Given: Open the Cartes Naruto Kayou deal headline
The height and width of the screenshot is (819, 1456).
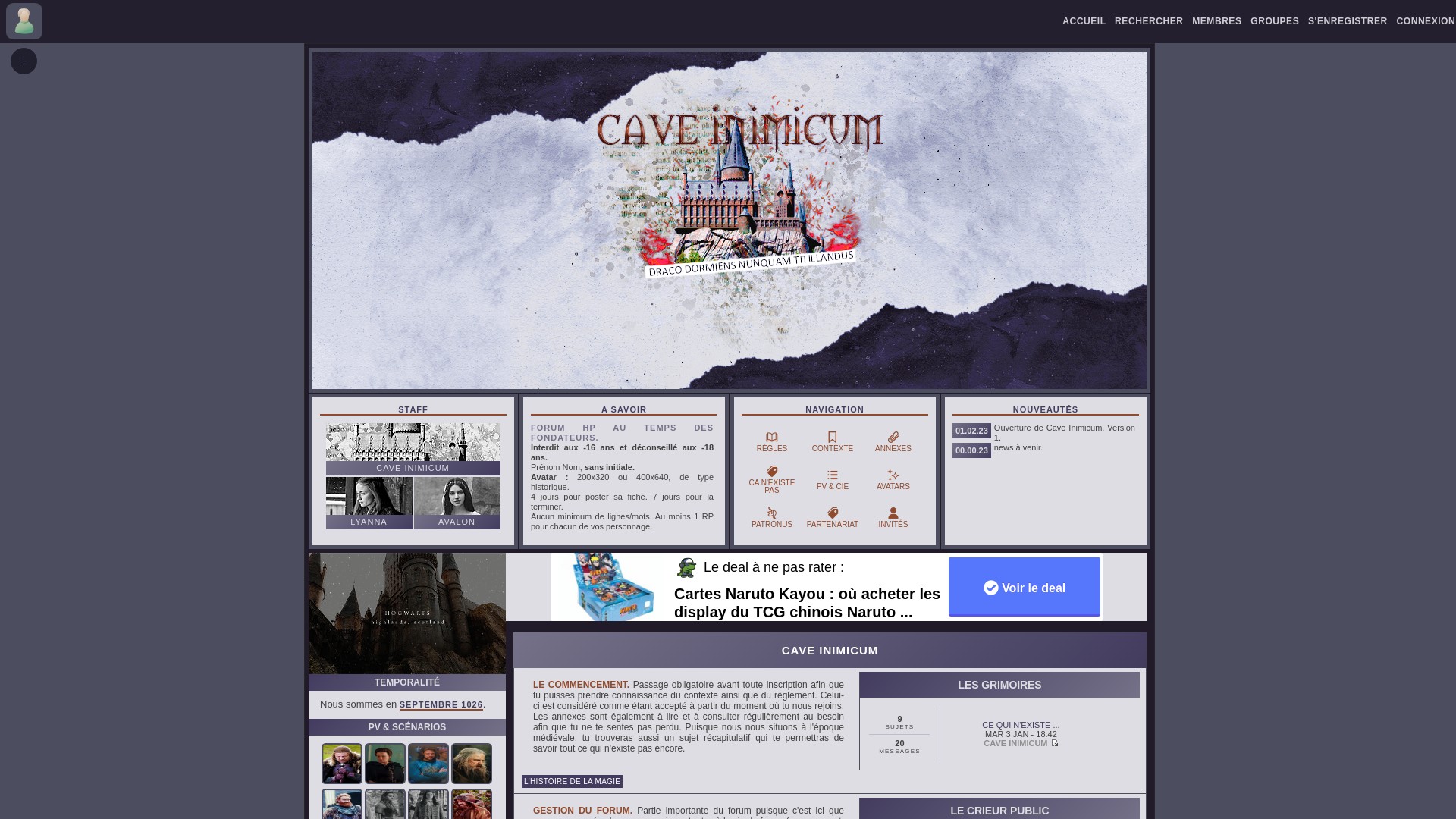Looking at the screenshot, I should [807, 603].
